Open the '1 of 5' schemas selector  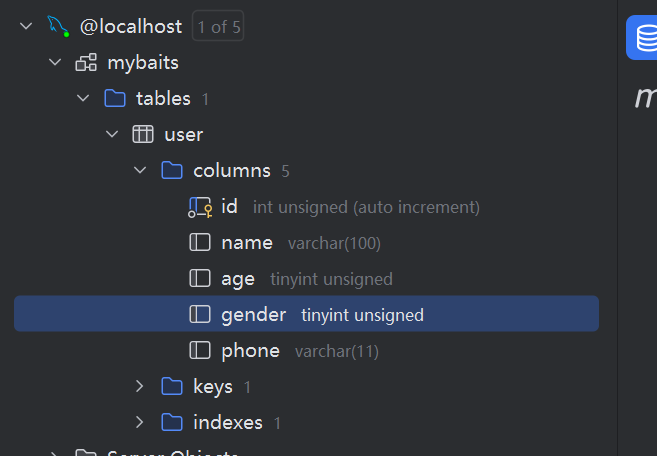pyautogui.click(x=218, y=27)
